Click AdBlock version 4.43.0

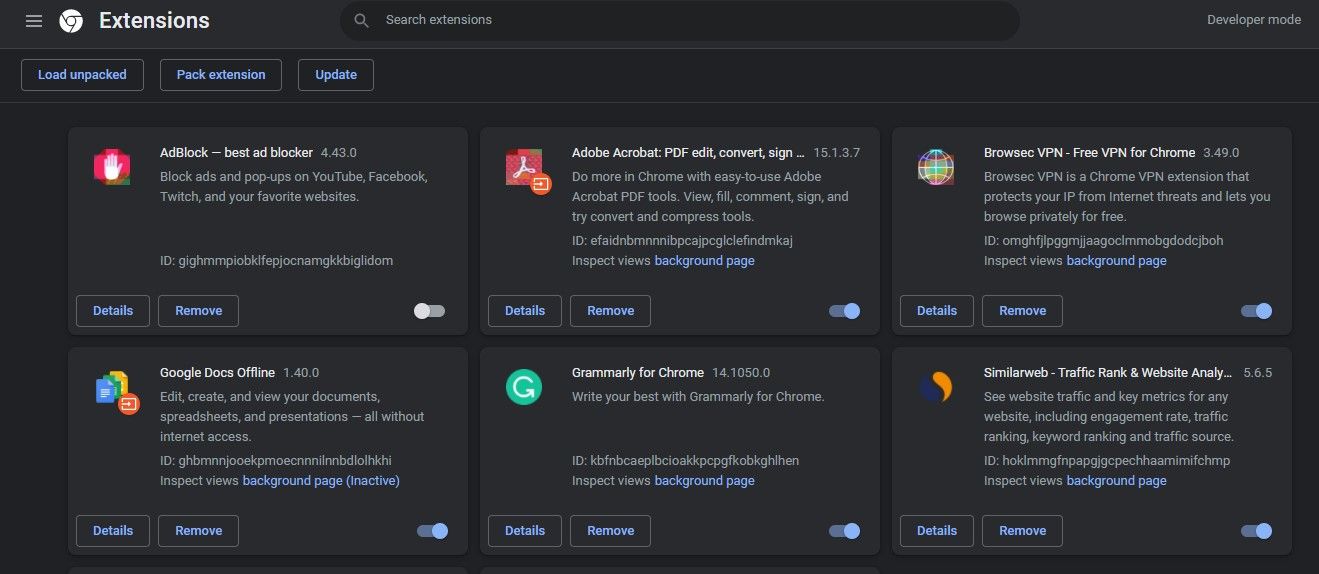pos(339,153)
